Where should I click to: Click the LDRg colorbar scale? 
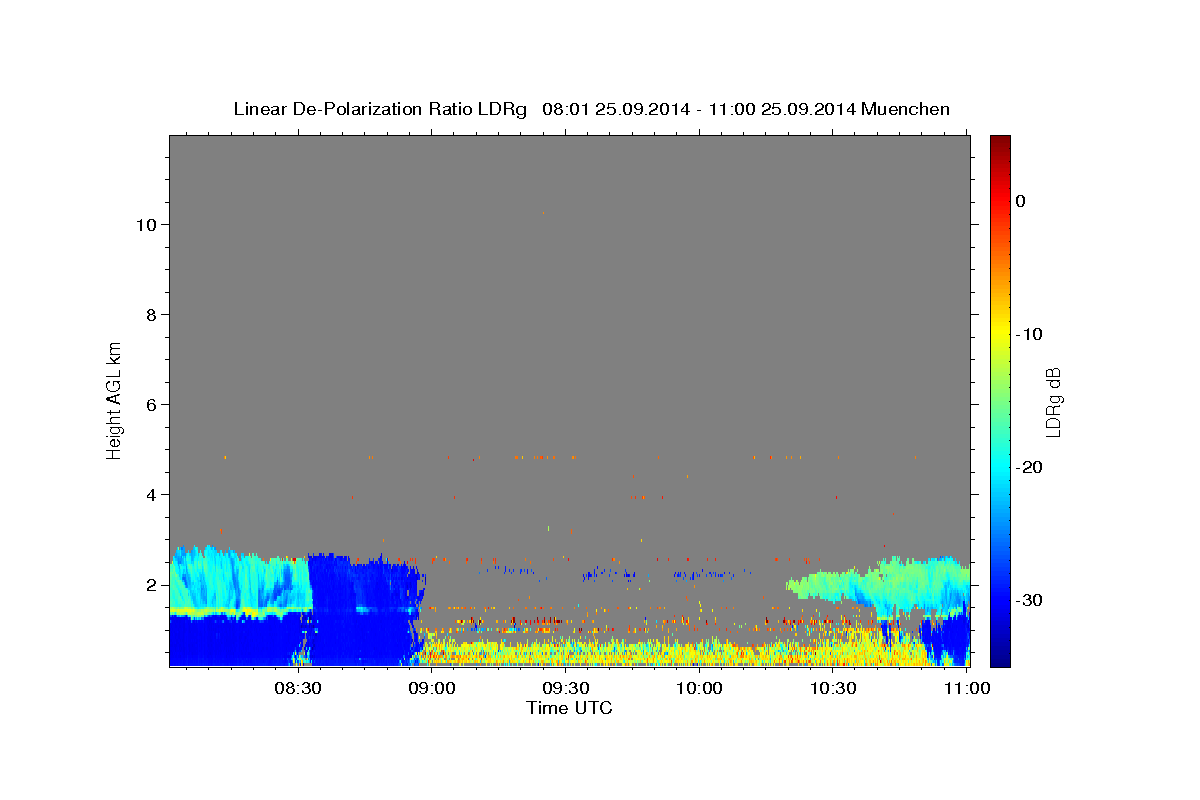coord(1000,401)
